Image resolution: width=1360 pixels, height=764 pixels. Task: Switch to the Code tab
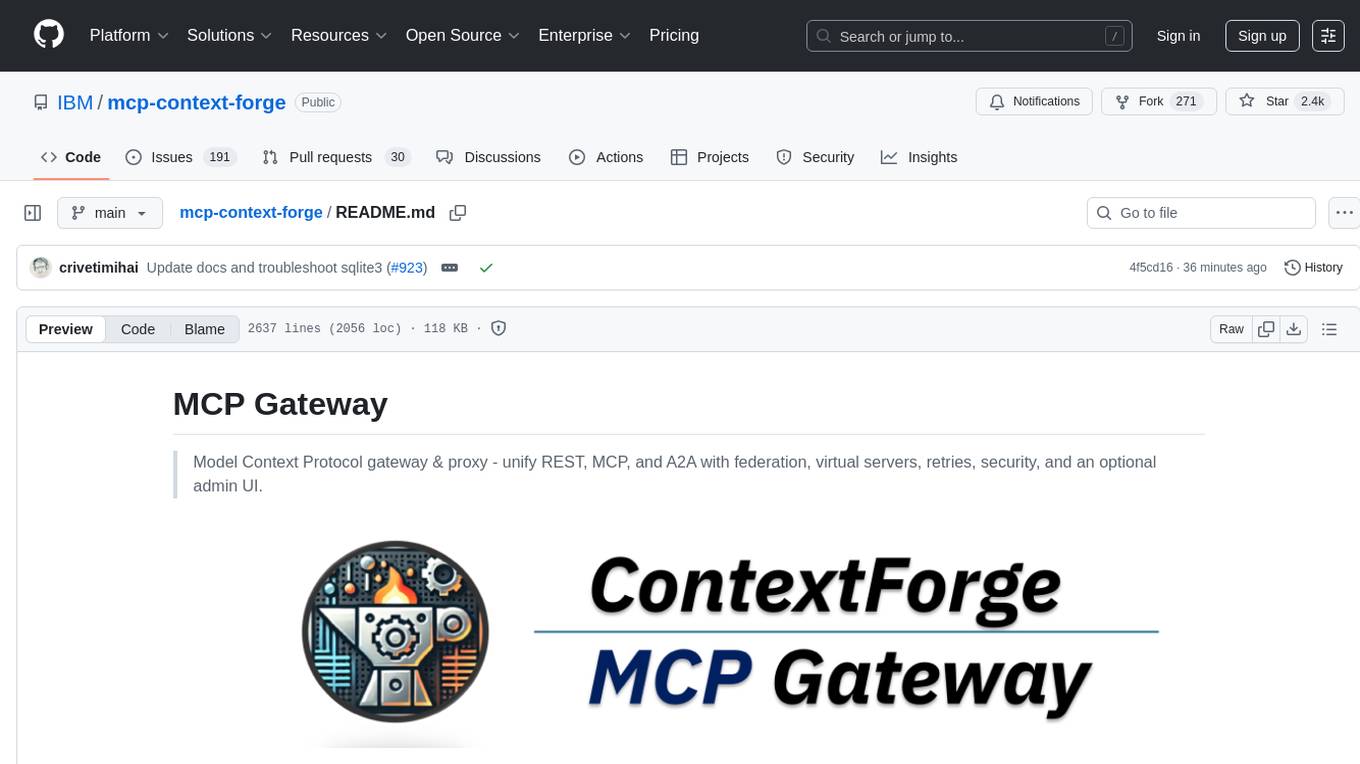[70, 157]
